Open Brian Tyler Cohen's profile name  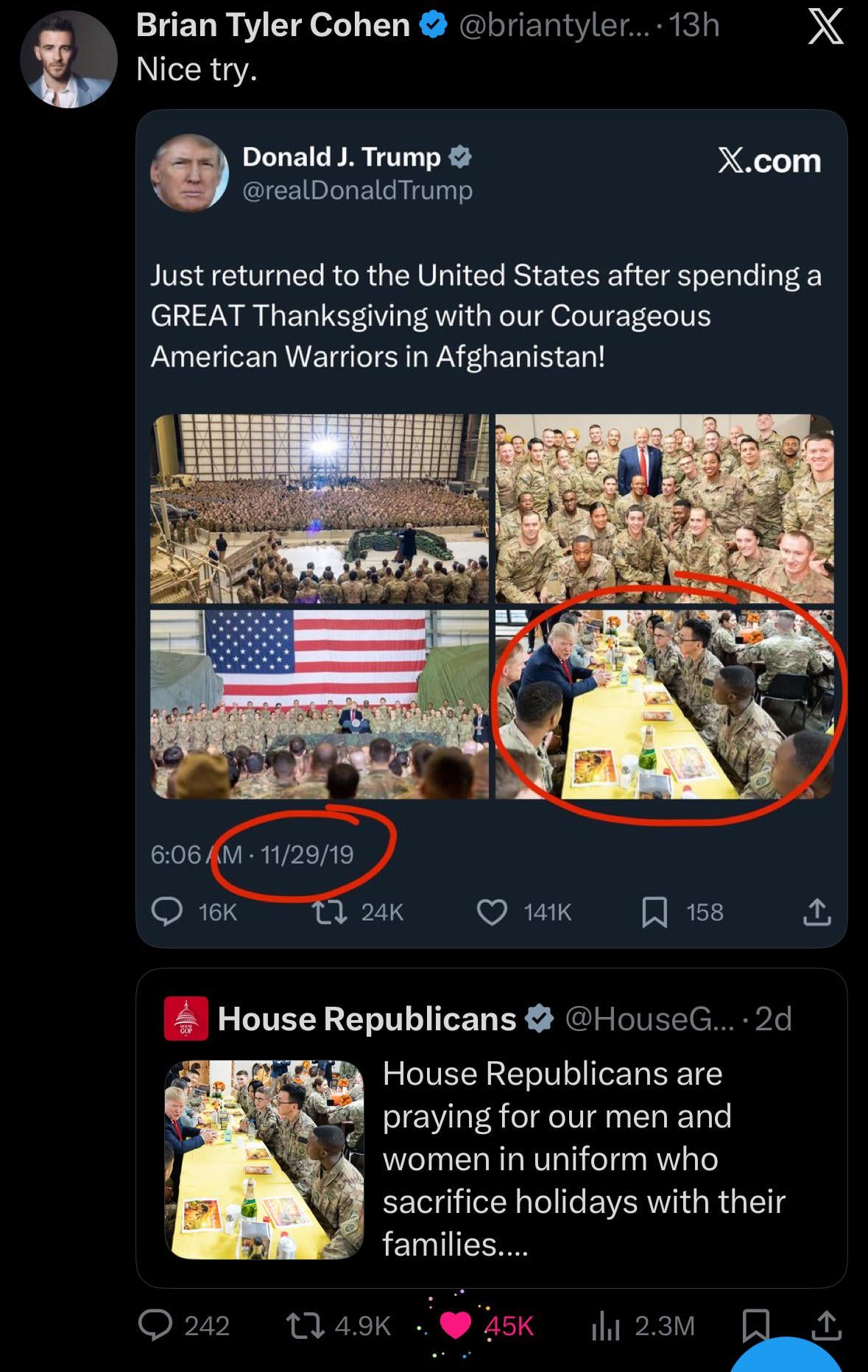272,27
